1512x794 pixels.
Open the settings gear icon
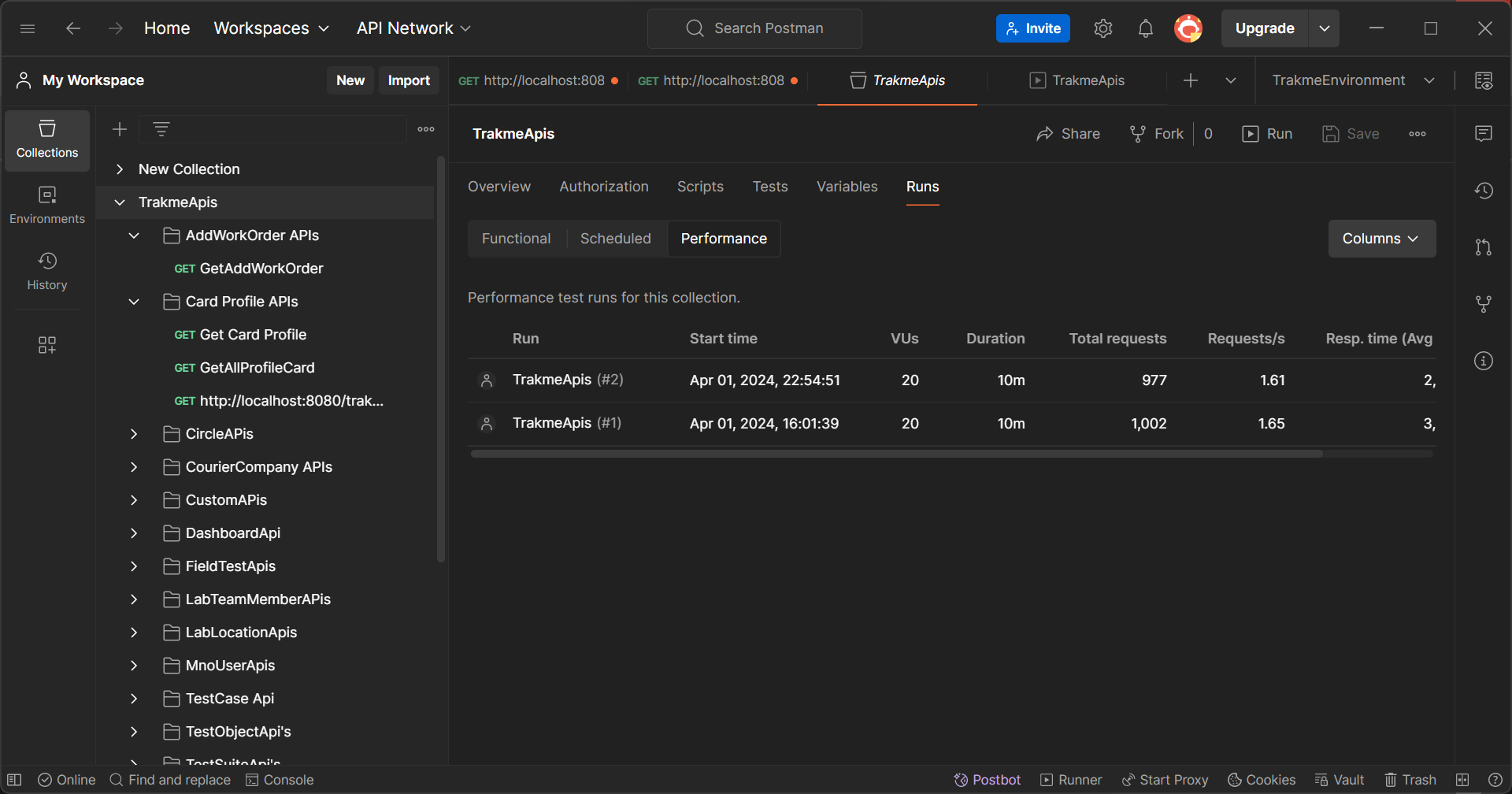tap(1103, 28)
